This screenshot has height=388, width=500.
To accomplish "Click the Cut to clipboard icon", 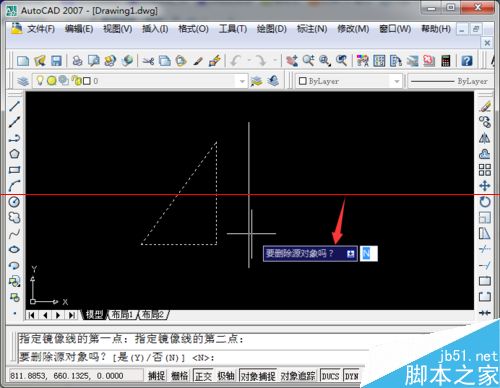I will tap(148, 61).
